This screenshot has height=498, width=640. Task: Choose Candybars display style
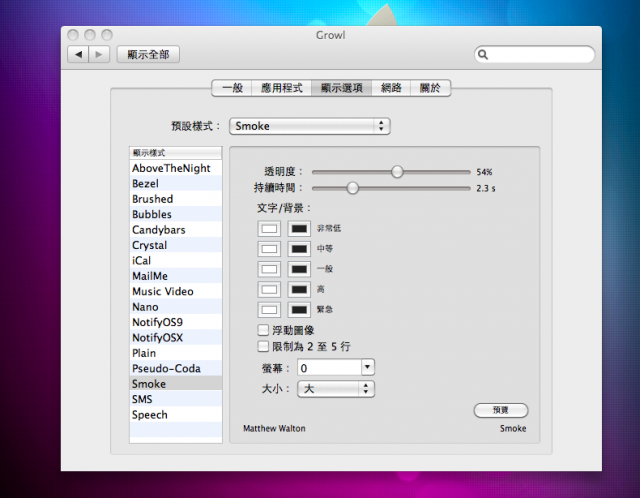coord(176,230)
